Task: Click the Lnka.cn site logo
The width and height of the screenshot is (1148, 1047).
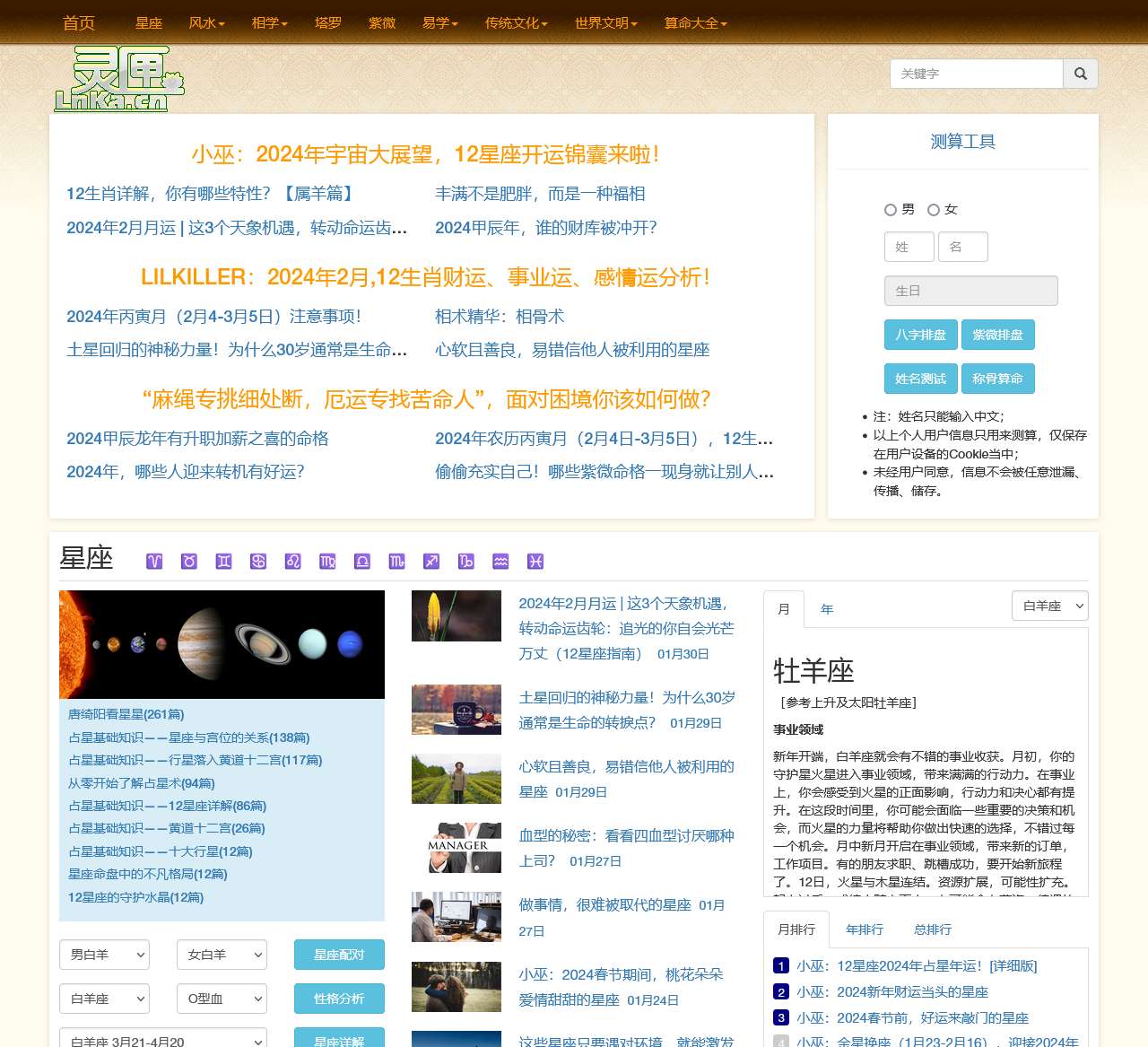Action: [119, 79]
